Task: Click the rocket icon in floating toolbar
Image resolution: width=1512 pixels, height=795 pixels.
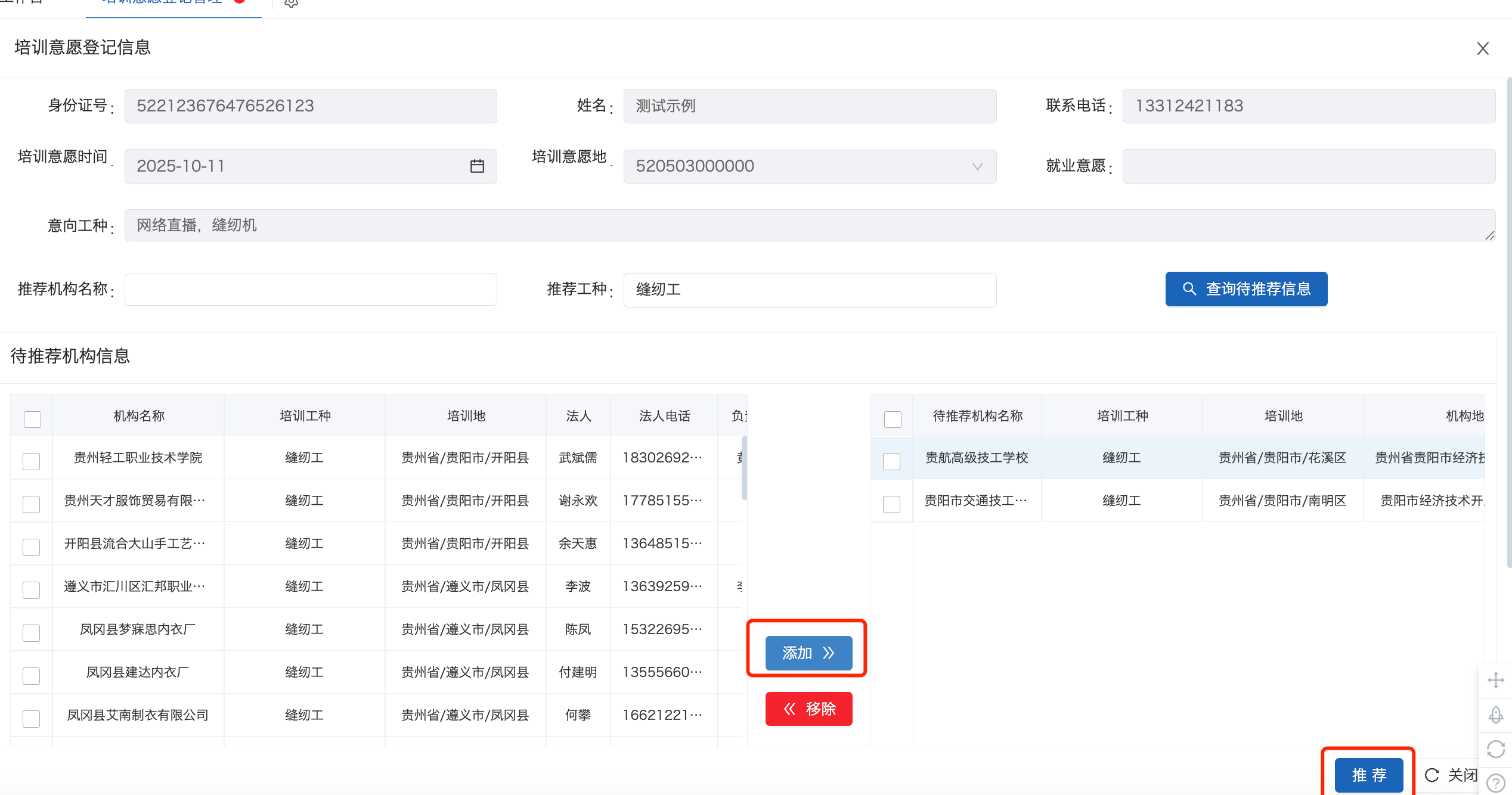Action: (1495, 715)
